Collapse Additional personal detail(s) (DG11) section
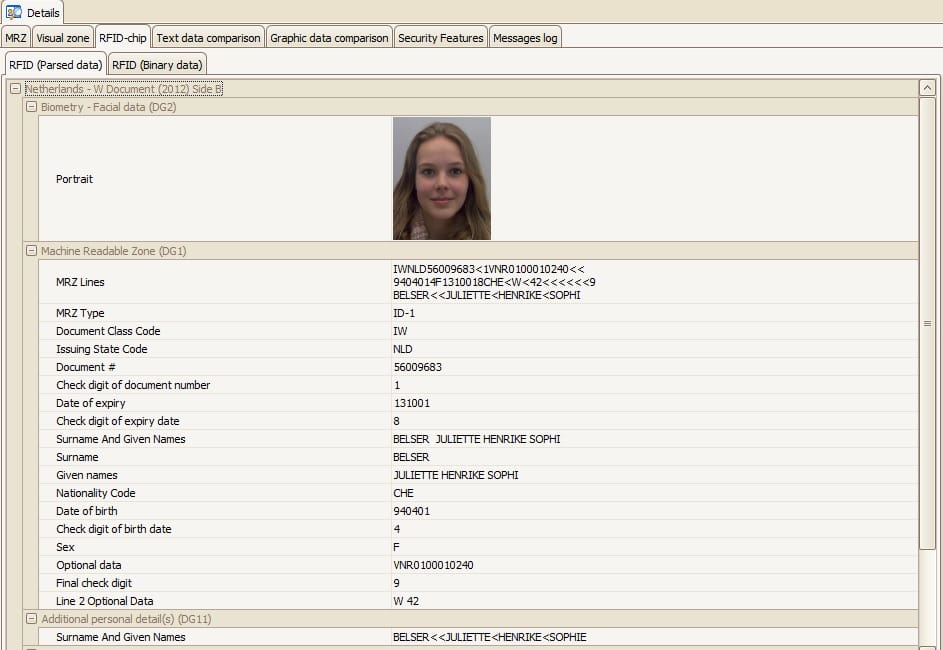The image size is (943, 650). point(31,619)
